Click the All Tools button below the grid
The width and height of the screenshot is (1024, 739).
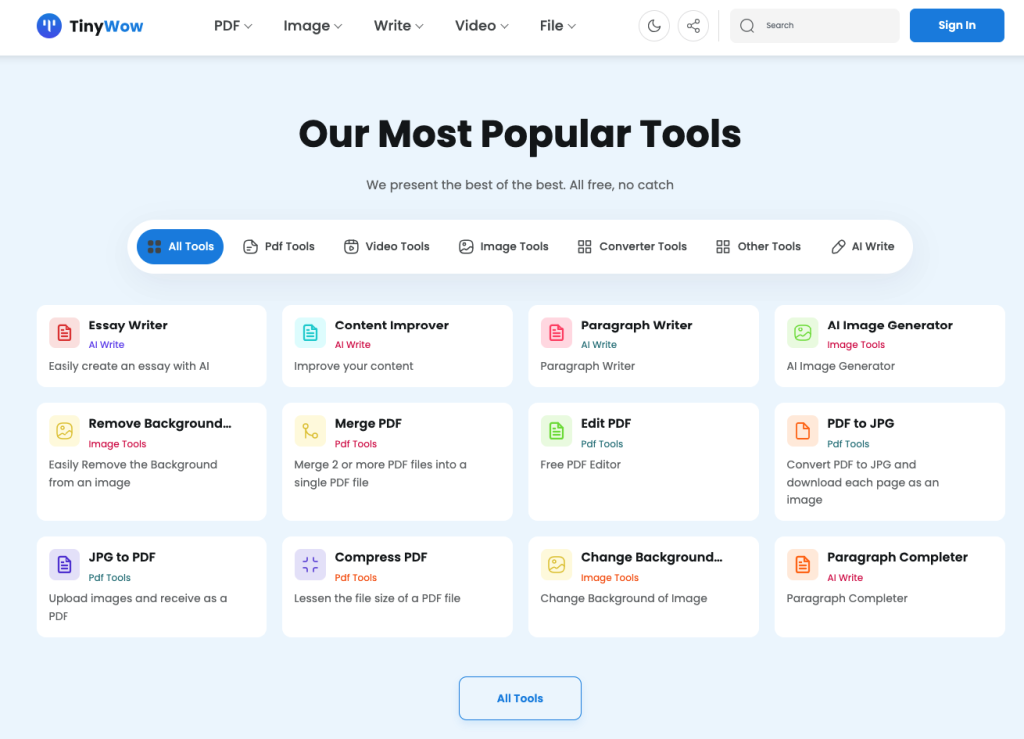coord(519,698)
